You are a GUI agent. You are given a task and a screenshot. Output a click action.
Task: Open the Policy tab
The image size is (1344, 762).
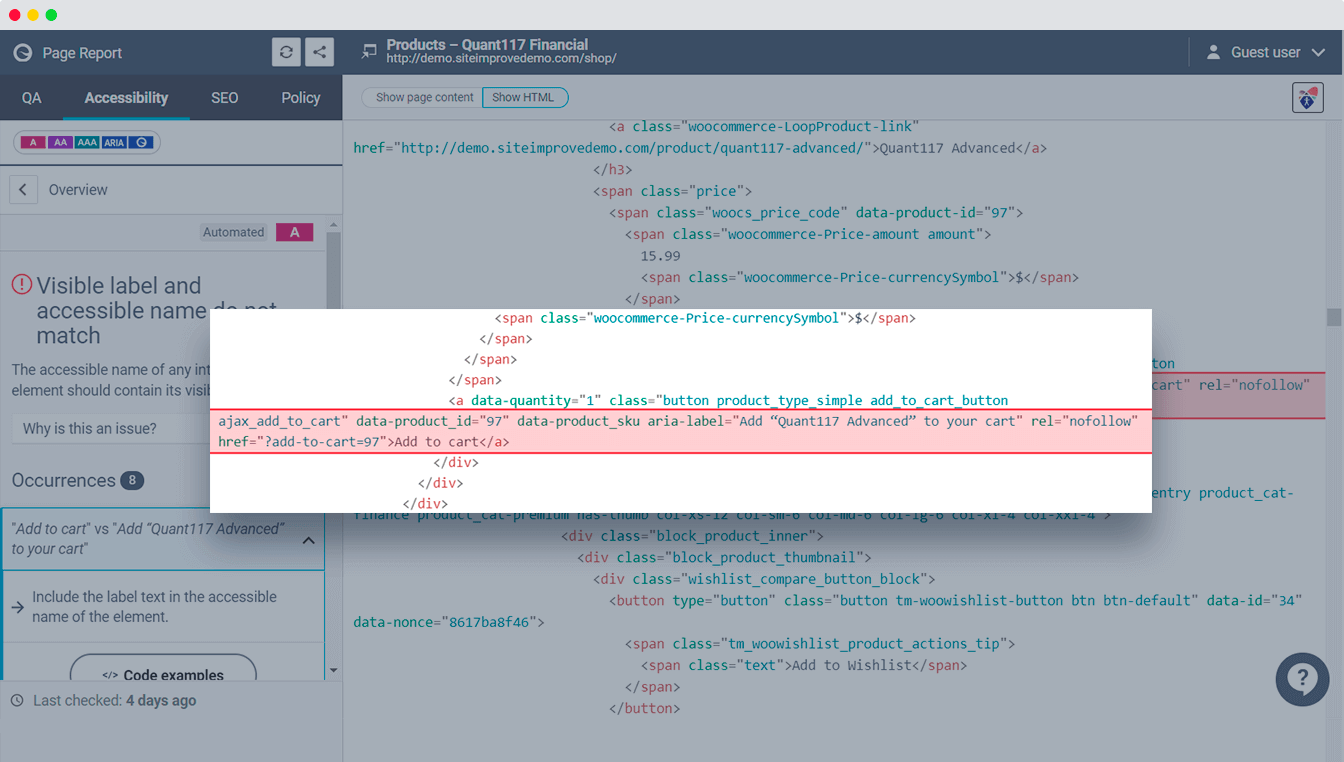click(301, 98)
